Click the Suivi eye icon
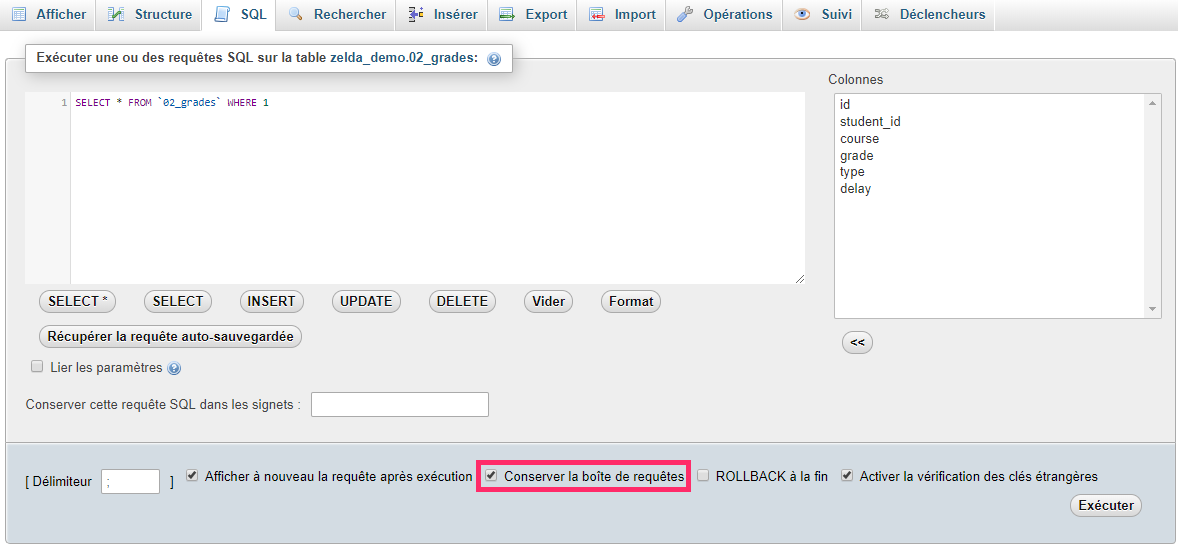 coord(802,14)
